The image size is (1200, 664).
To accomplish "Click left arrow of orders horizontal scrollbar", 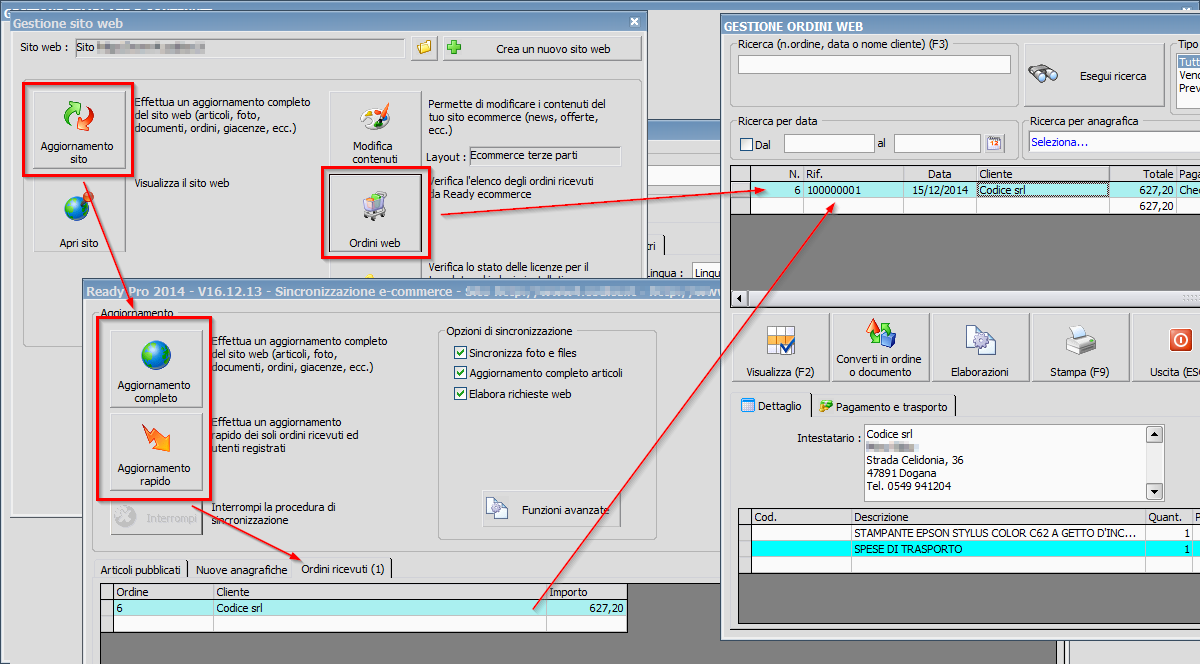I will click(x=740, y=299).
